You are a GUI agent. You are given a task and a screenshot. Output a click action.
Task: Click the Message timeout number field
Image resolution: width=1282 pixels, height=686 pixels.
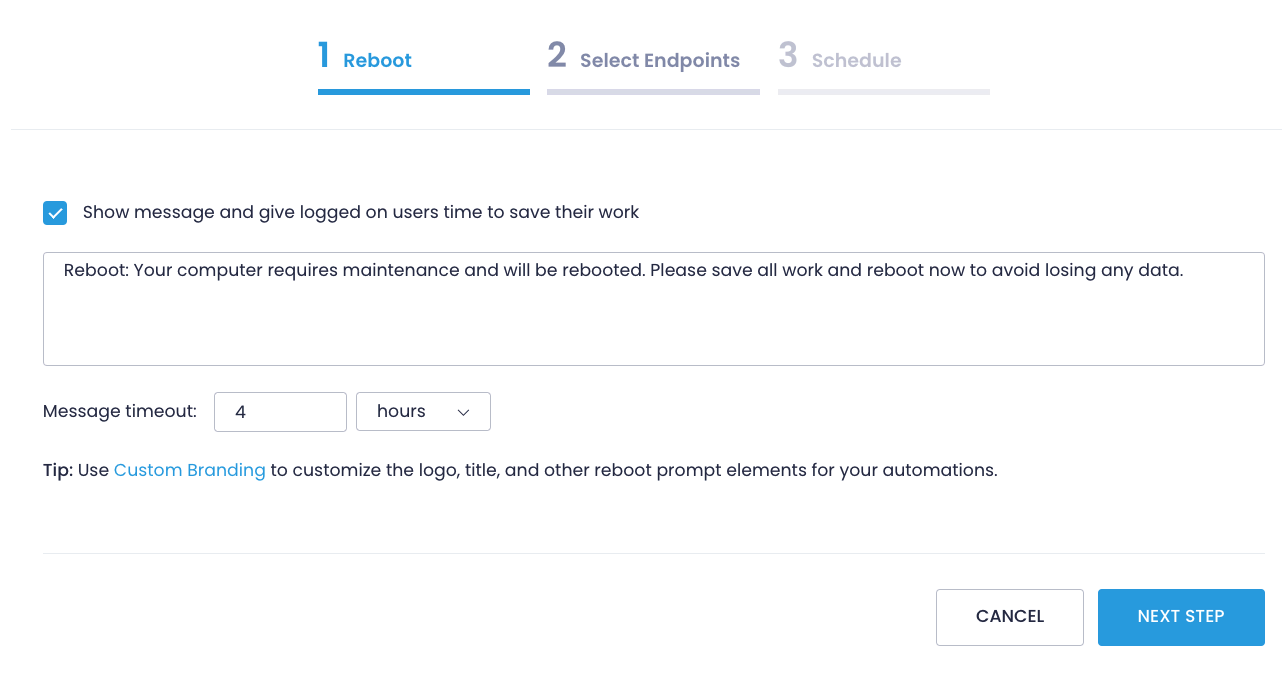(x=280, y=412)
